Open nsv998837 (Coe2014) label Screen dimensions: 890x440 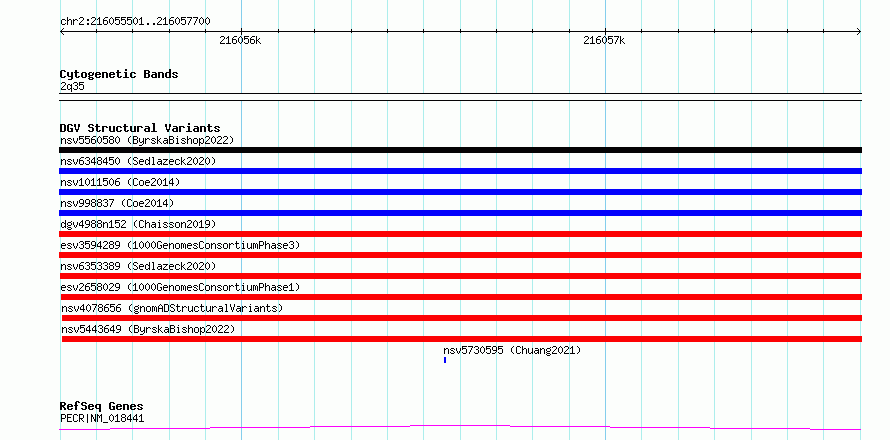coord(117,203)
